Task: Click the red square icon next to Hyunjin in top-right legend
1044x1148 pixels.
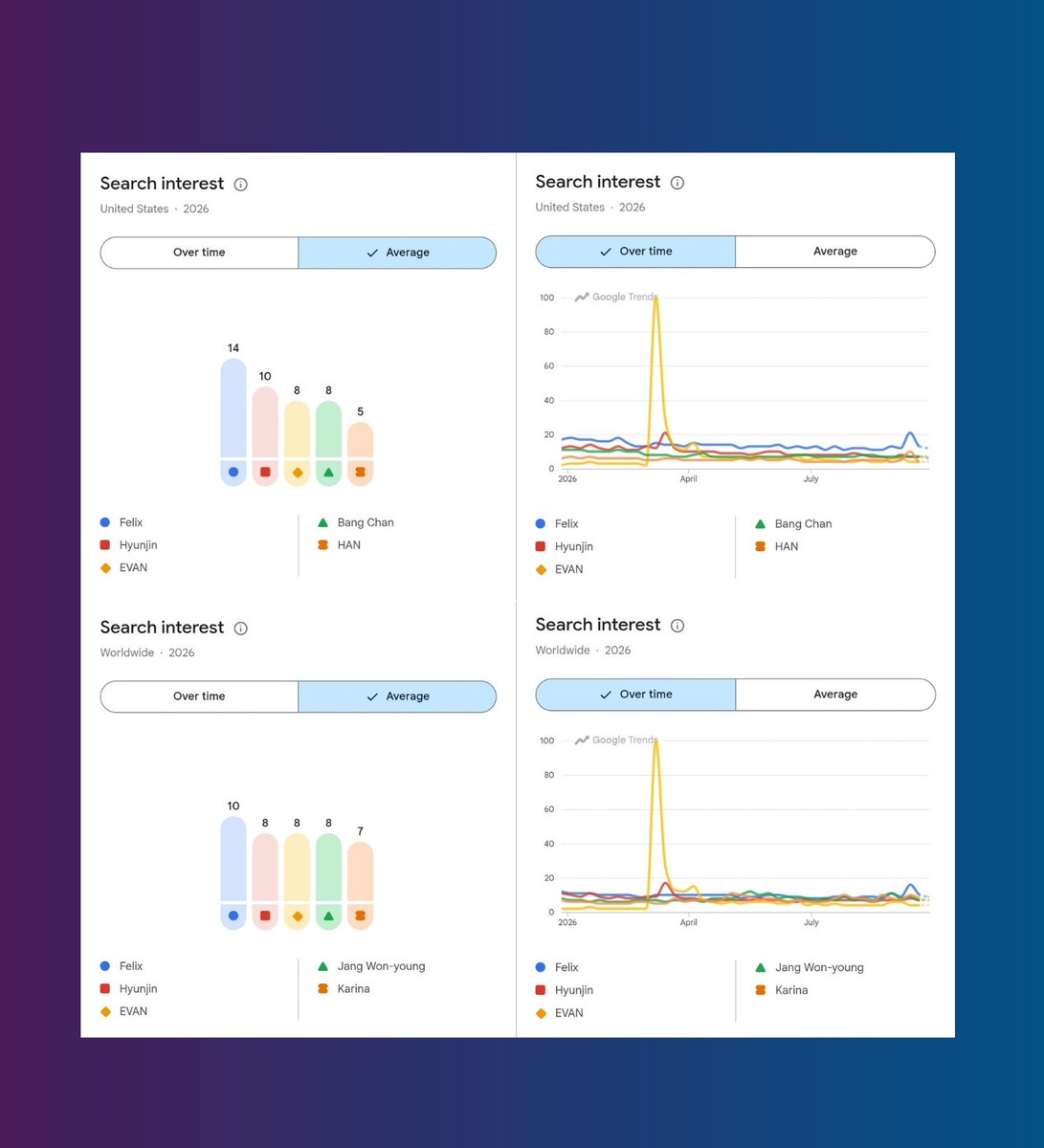Action: point(541,546)
